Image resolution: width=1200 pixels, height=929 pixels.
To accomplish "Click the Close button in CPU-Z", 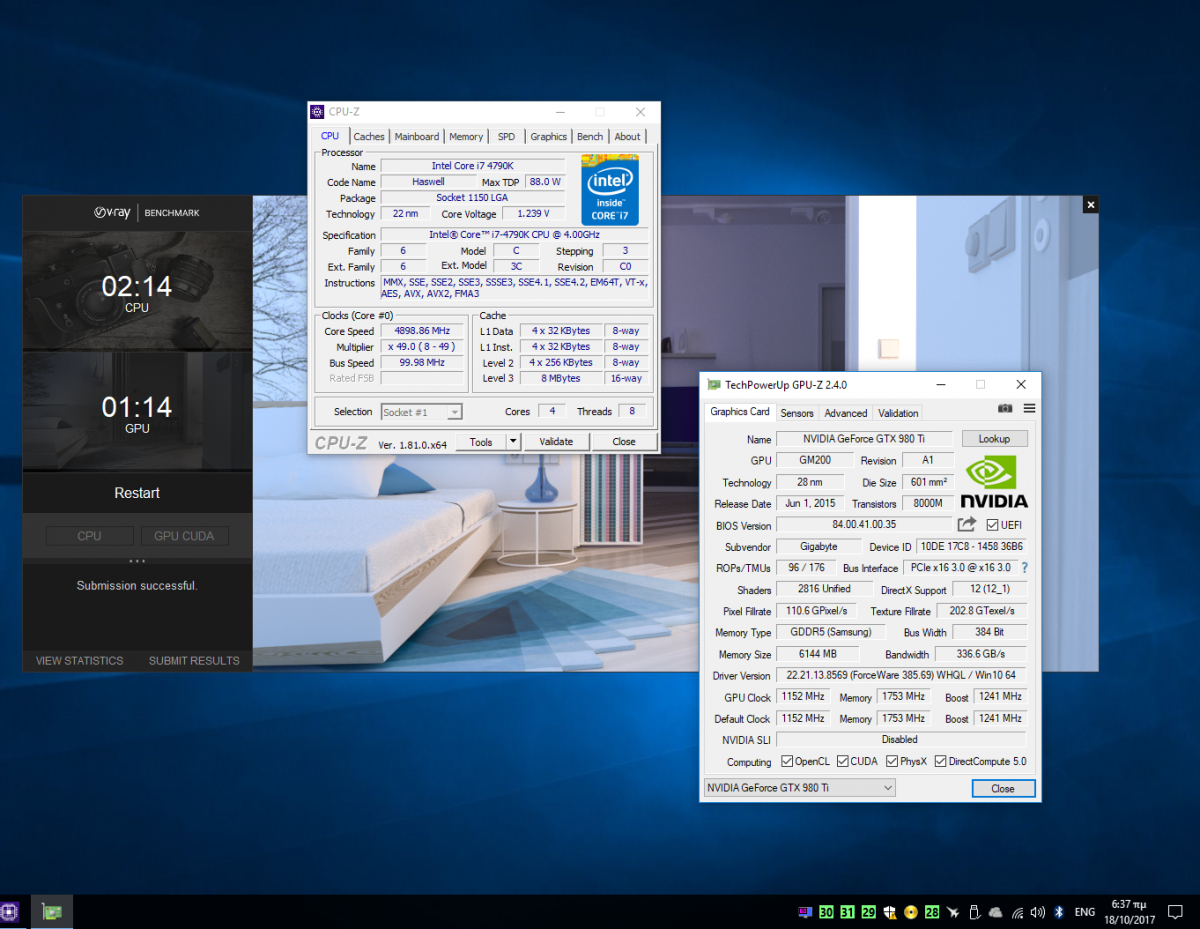I will pyautogui.click(x=624, y=441).
